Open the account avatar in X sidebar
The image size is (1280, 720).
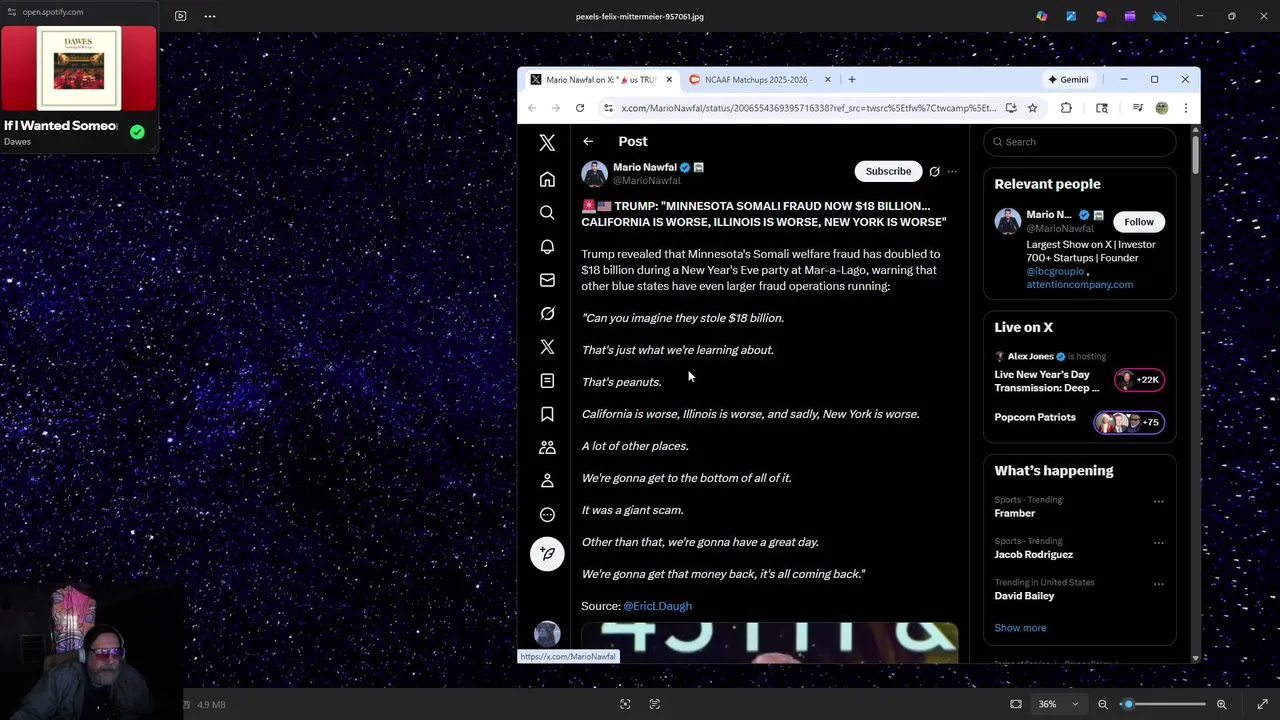click(x=547, y=633)
